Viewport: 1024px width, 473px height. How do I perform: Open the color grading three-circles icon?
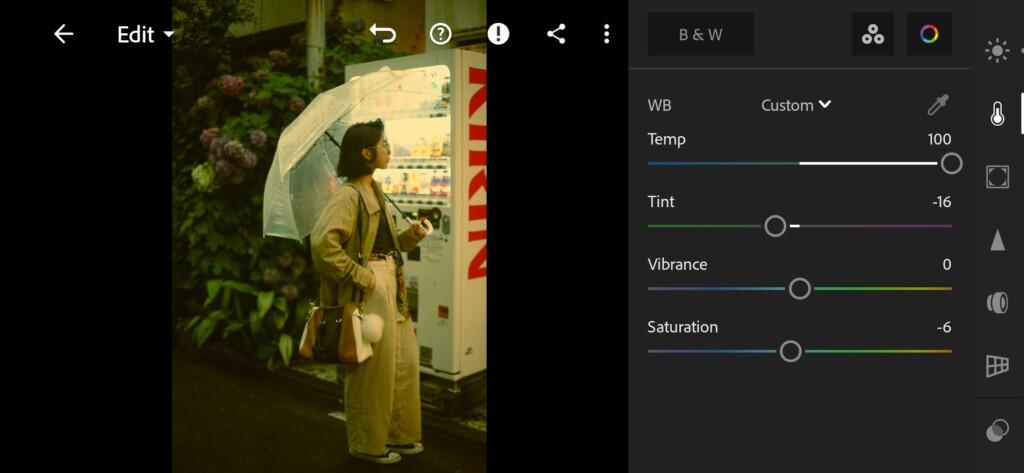pyautogui.click(x=873, y=34)
